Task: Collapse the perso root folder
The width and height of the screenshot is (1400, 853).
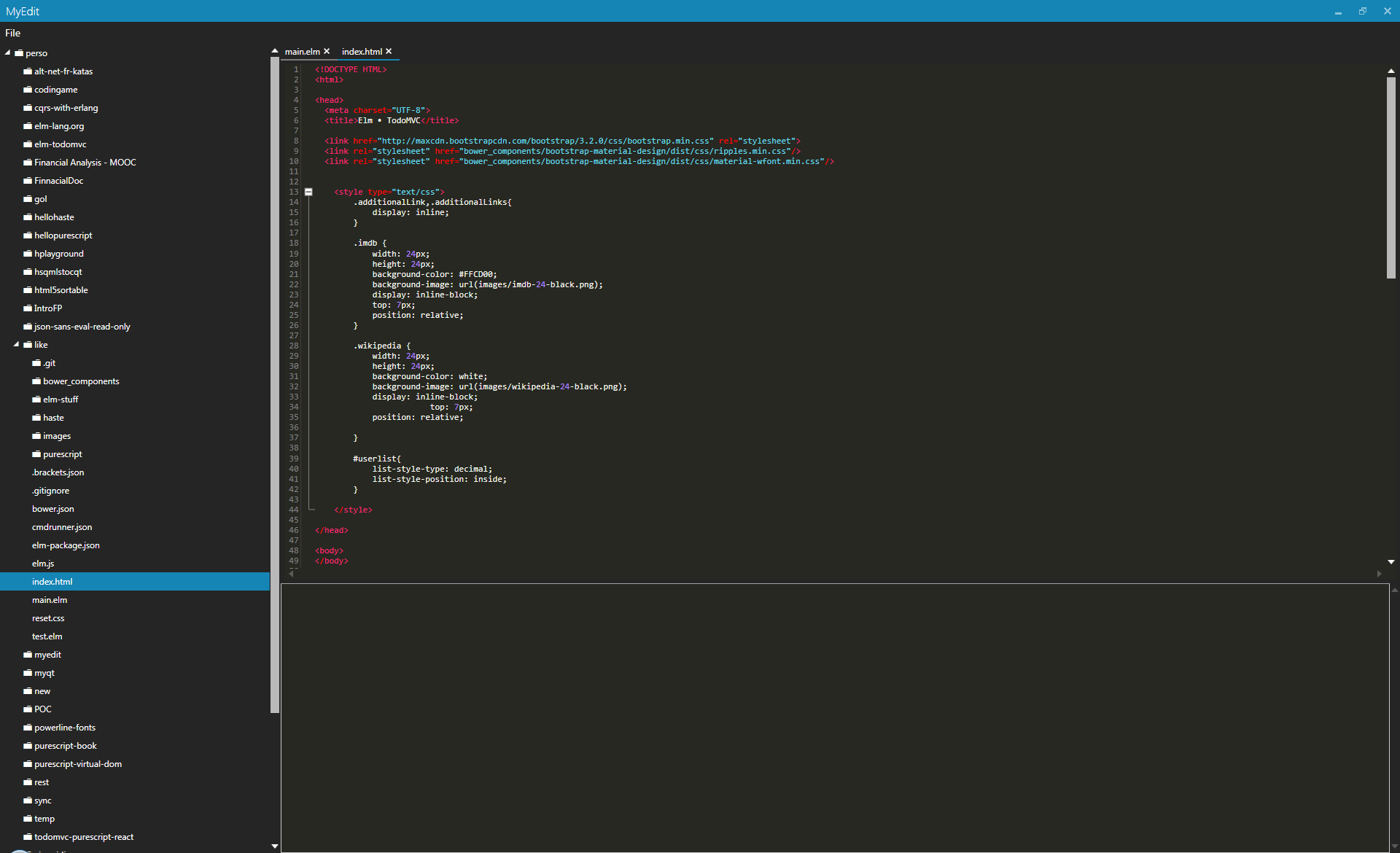Action: click(7, 52)
